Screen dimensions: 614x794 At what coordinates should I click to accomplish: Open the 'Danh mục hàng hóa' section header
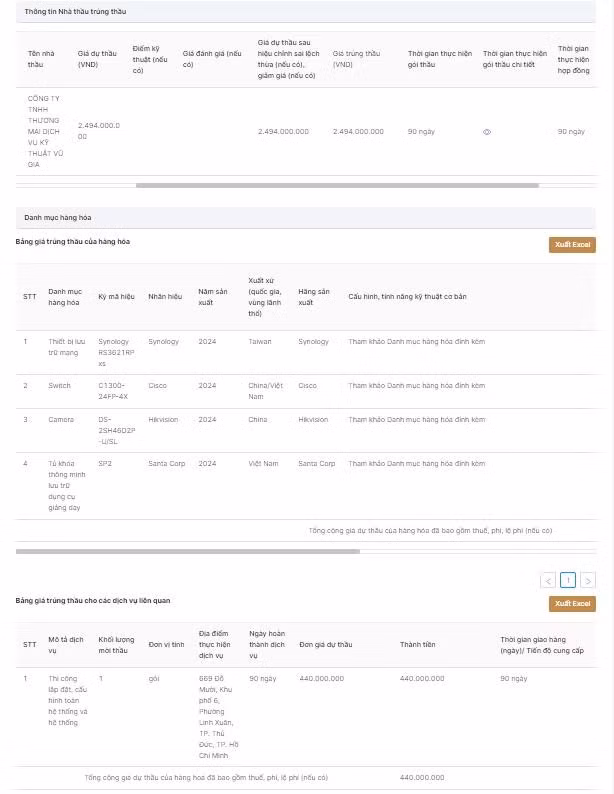coord(58,217)
